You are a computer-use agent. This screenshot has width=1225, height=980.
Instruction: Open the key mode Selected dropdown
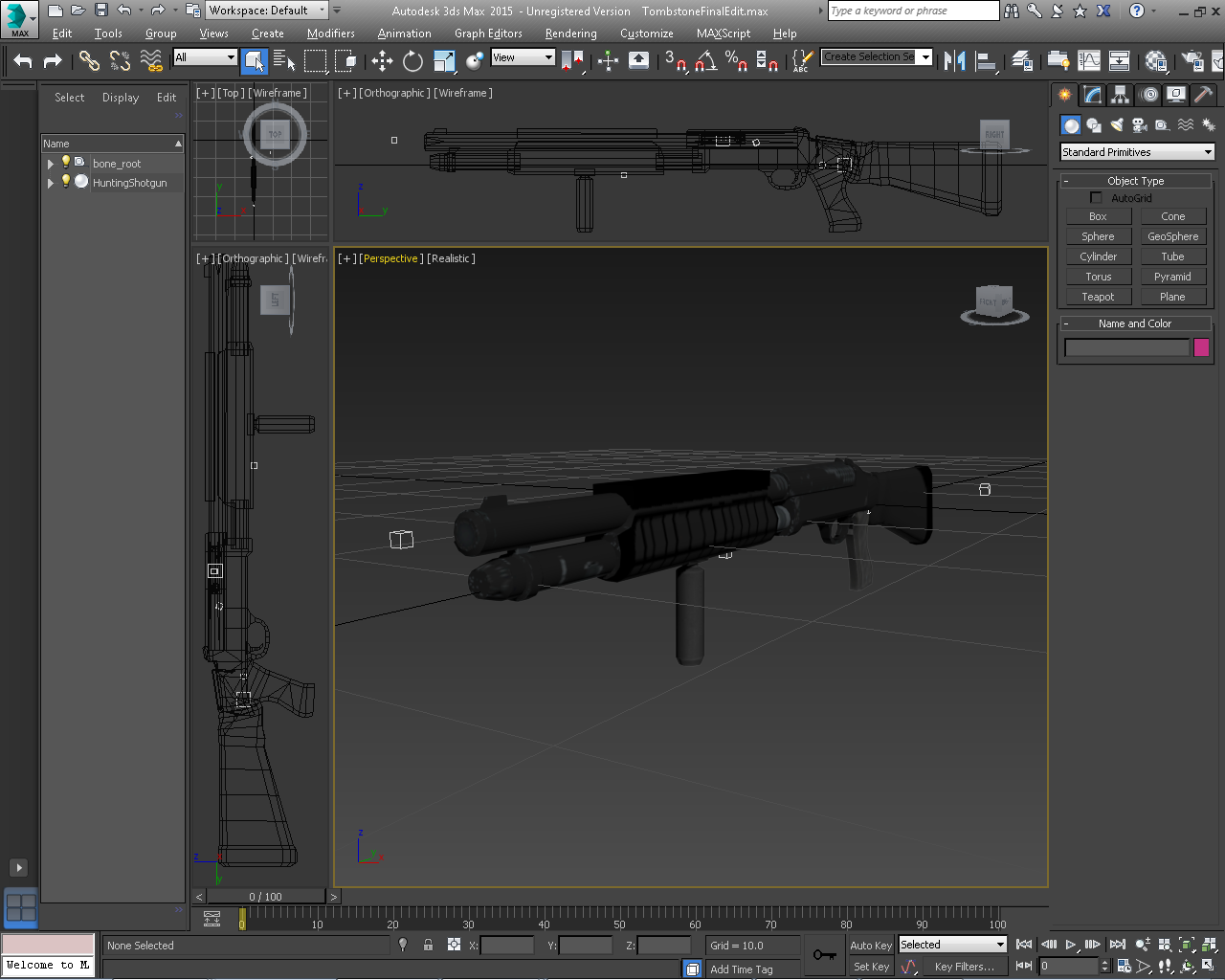click(952, 945)
